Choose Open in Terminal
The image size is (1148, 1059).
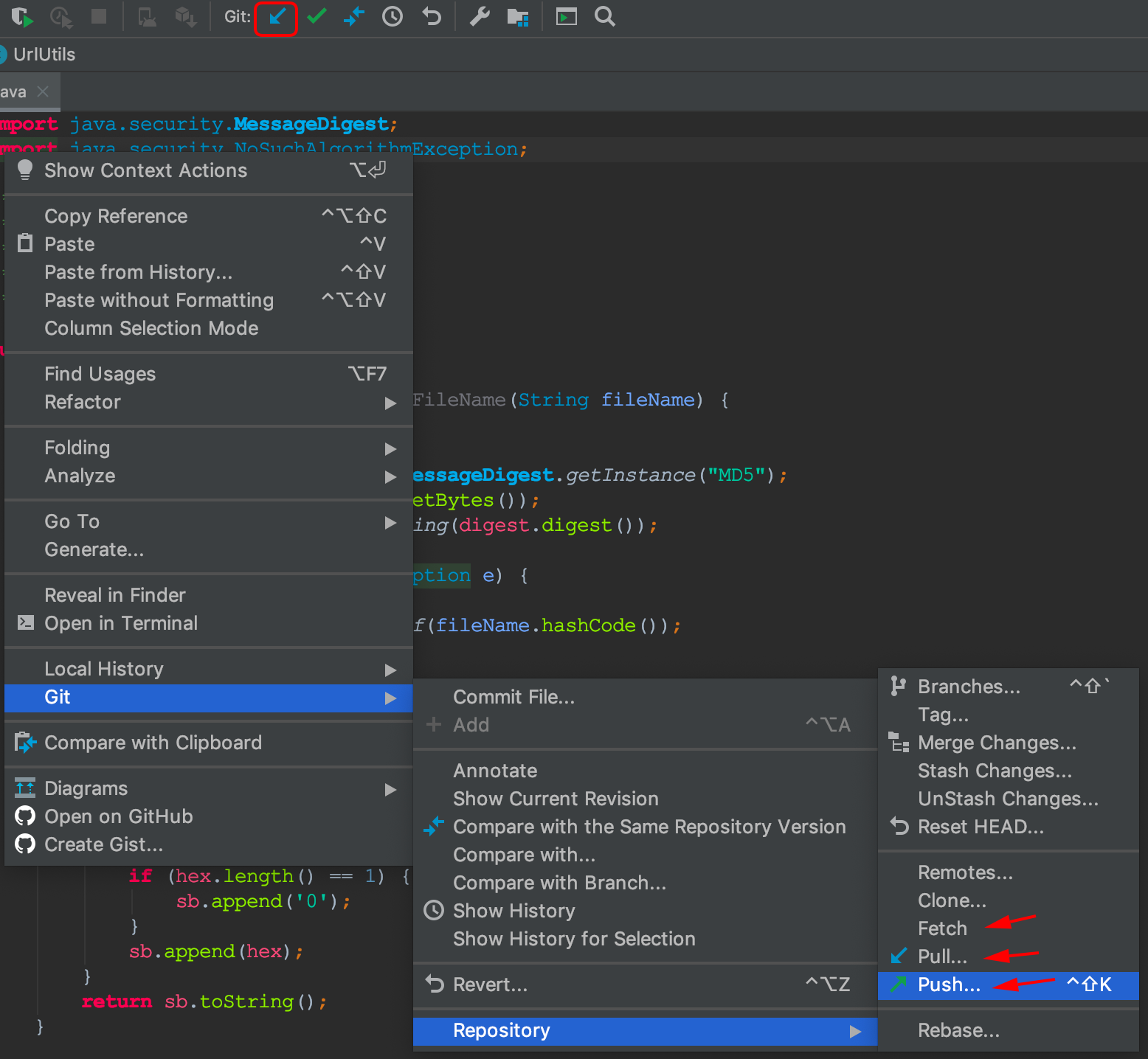pos(209,623)
